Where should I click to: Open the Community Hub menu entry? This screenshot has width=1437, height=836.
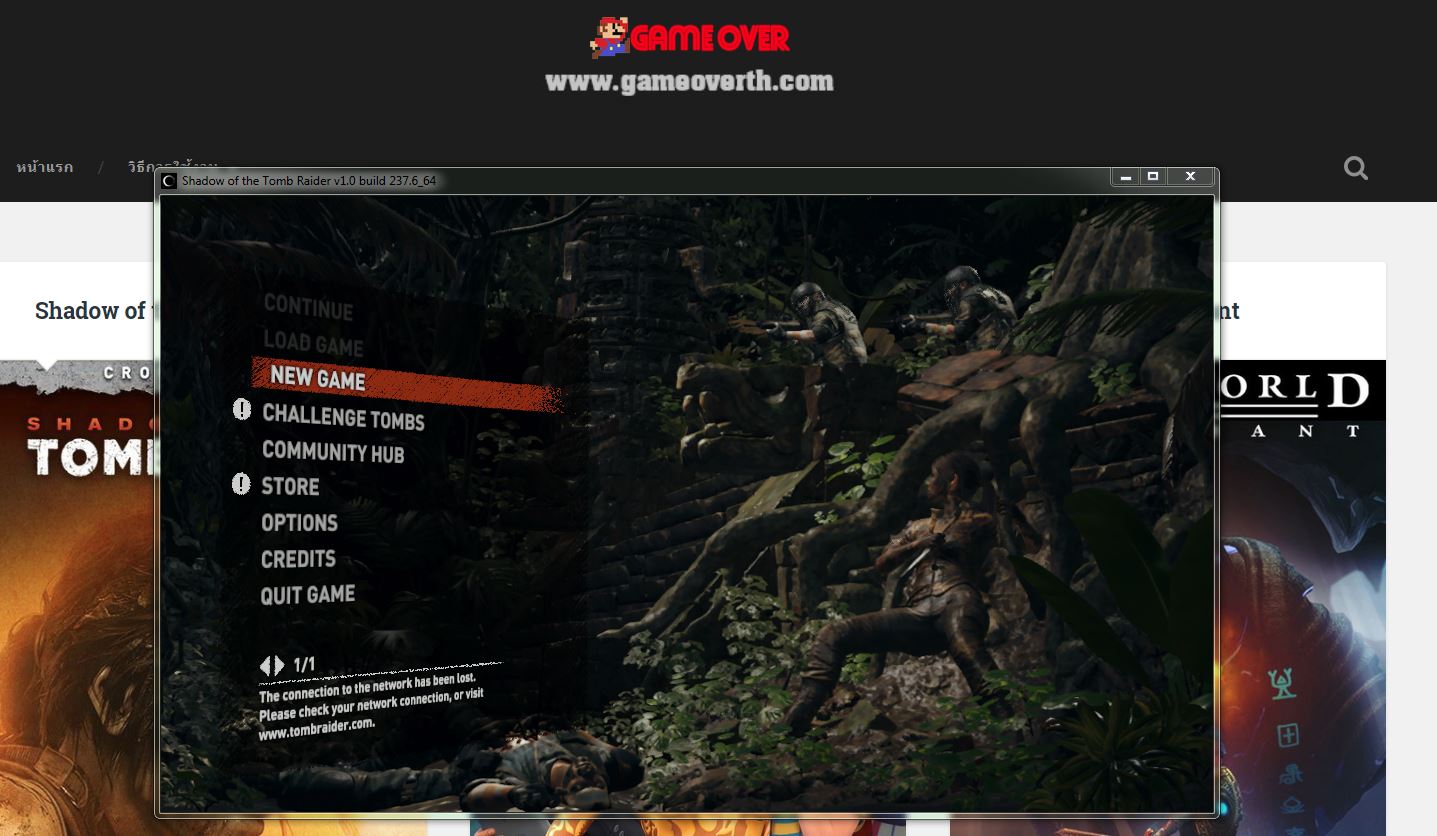[x=333, y=452]
